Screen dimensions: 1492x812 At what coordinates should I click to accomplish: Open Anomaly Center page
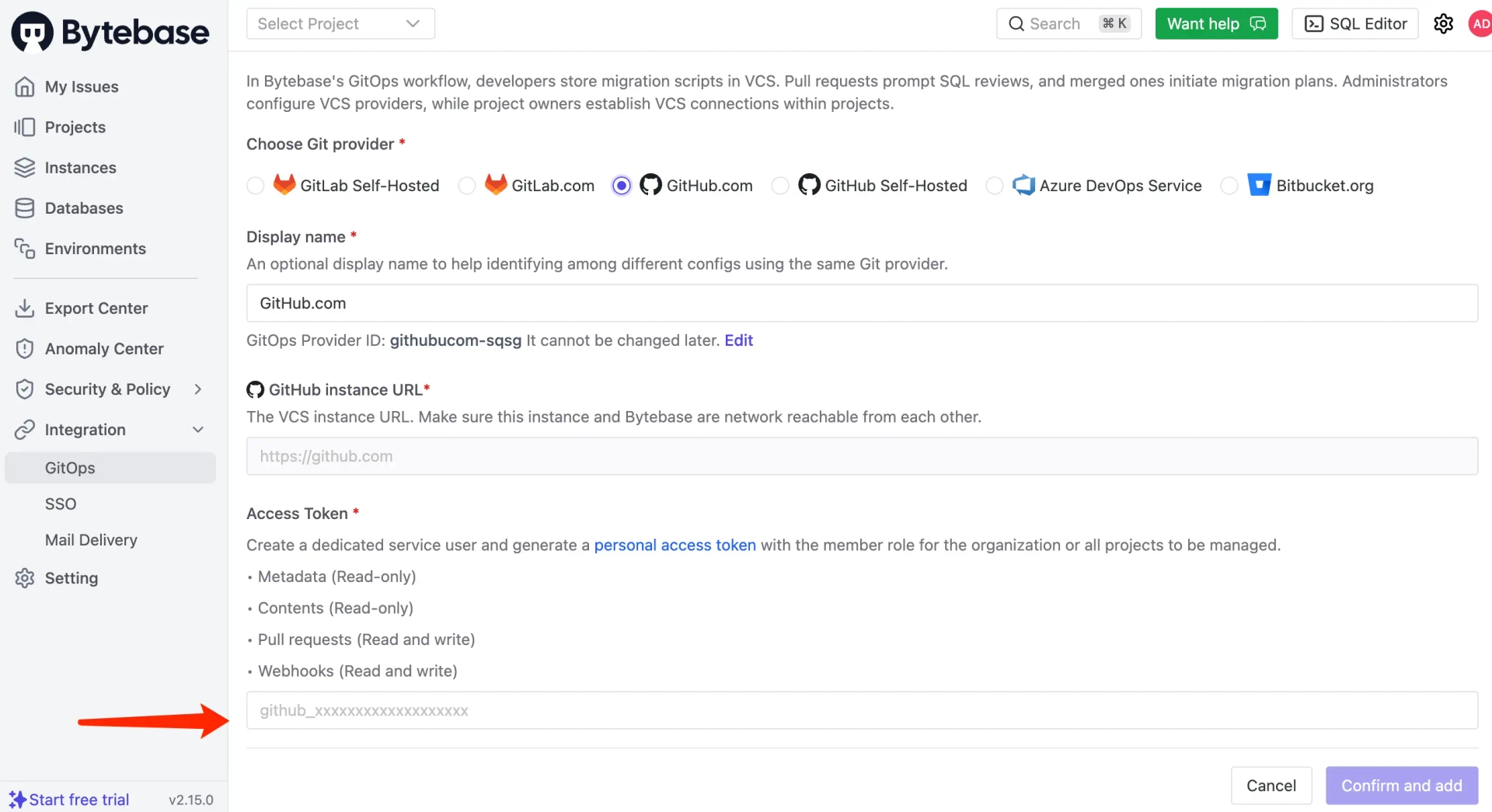104,349
